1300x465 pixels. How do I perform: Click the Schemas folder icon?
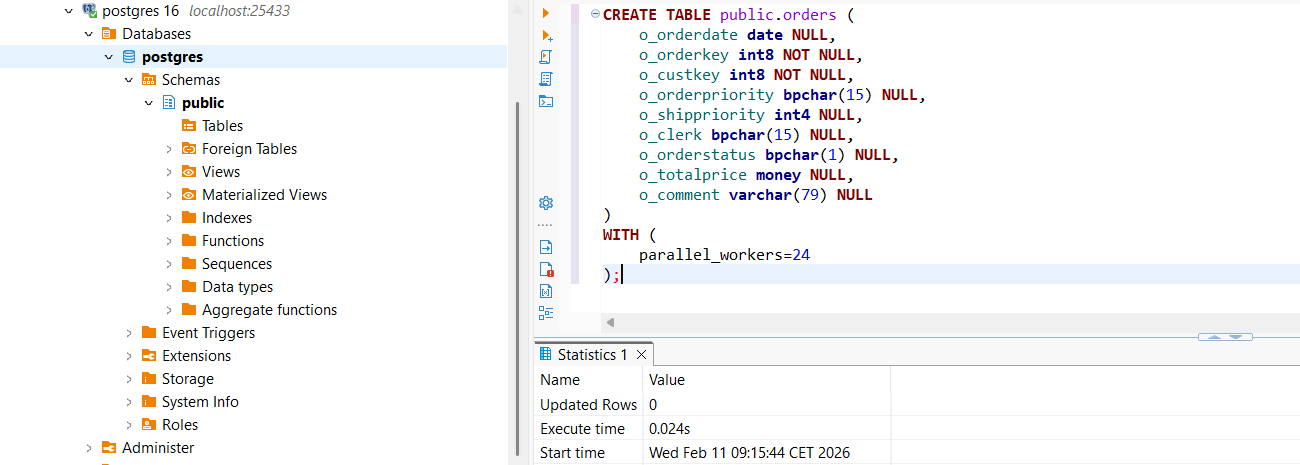click(149, 80)
